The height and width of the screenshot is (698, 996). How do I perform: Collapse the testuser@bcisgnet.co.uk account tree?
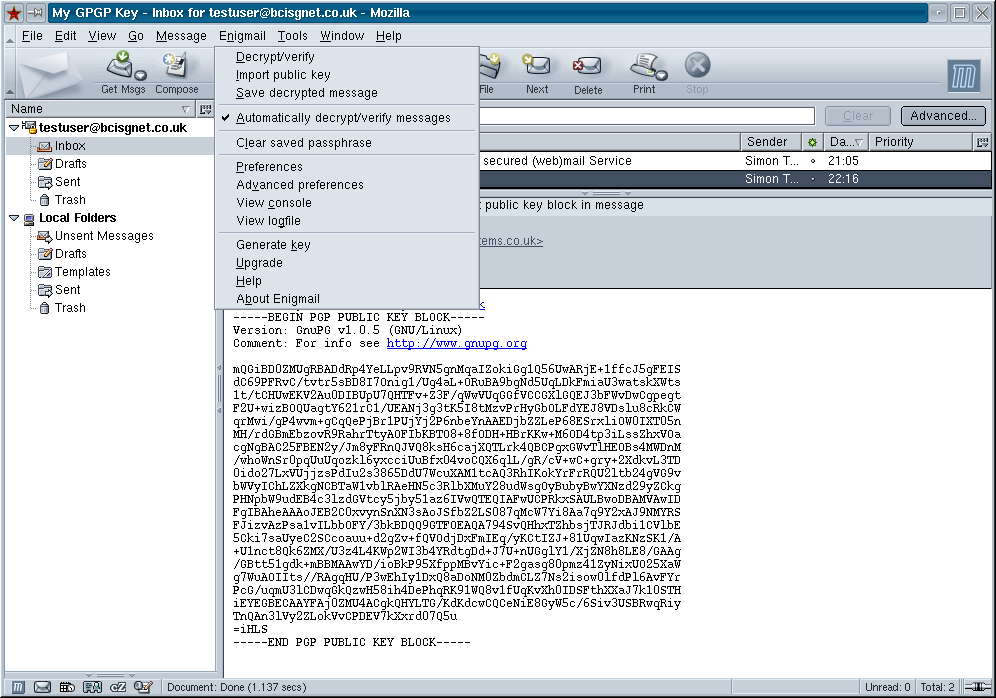pos(14,128)
